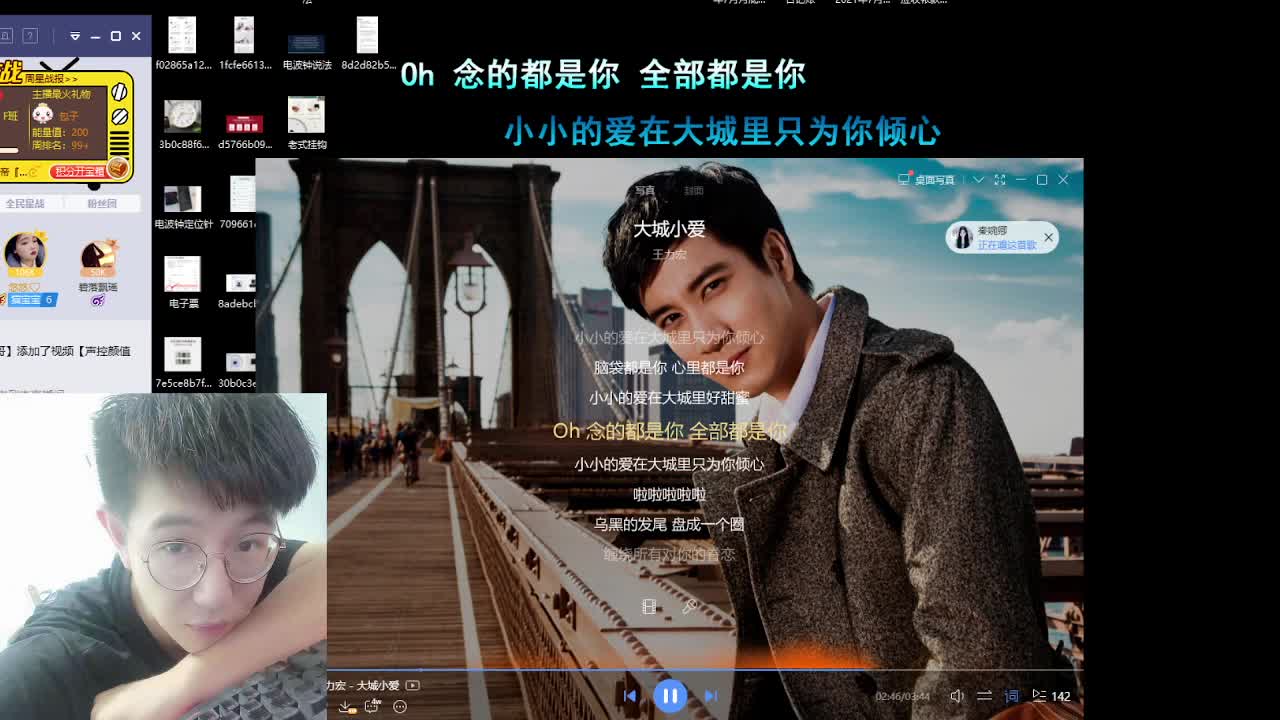Image resolution: width=1280 pixels, height=720 pixels.
Task: Select the 电波钟定位针 desktop file
Action: click(x=183, y=207)
